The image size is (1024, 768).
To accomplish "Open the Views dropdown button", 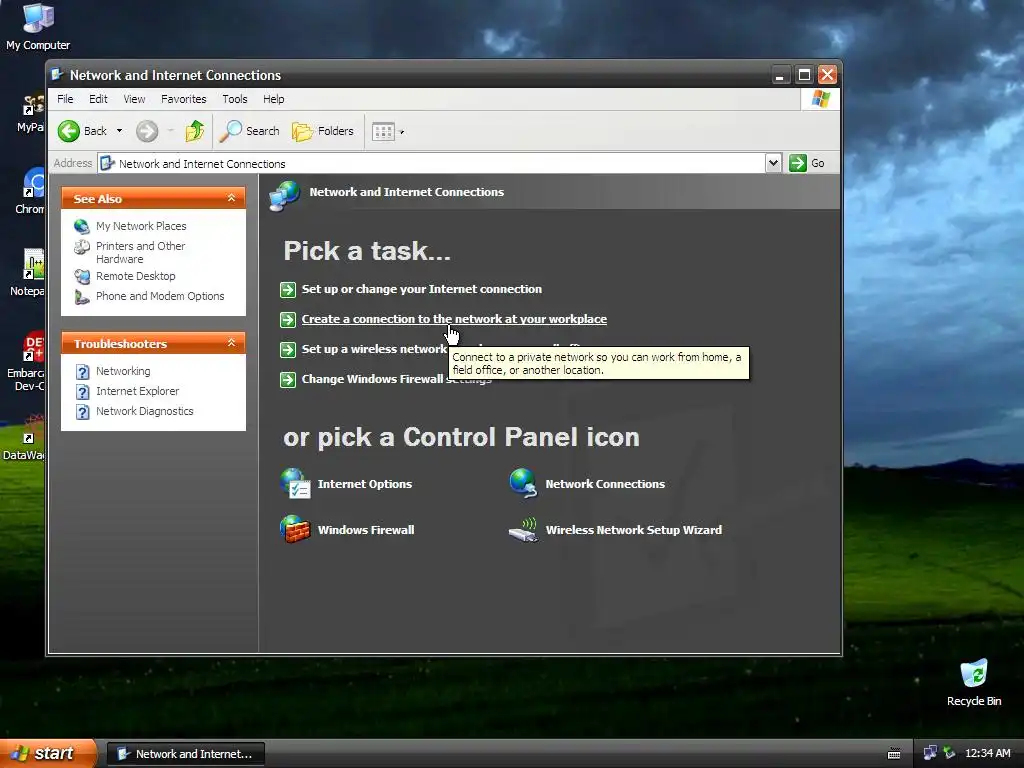I will tap(388, 132).
